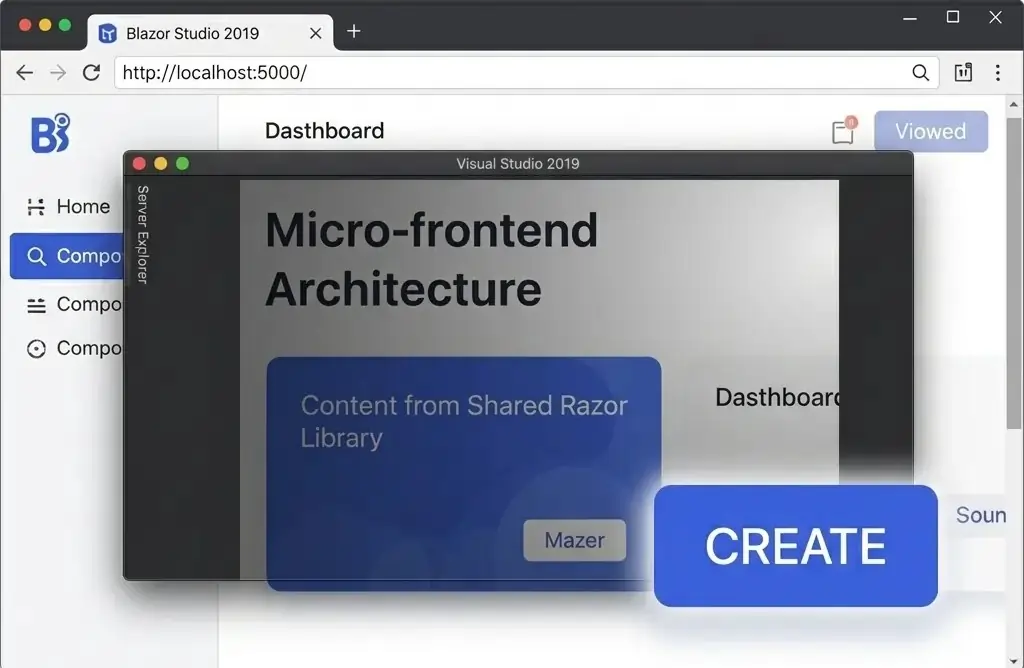
Task: Open the notification icon with red badge
Action: (x=844, y=131)
